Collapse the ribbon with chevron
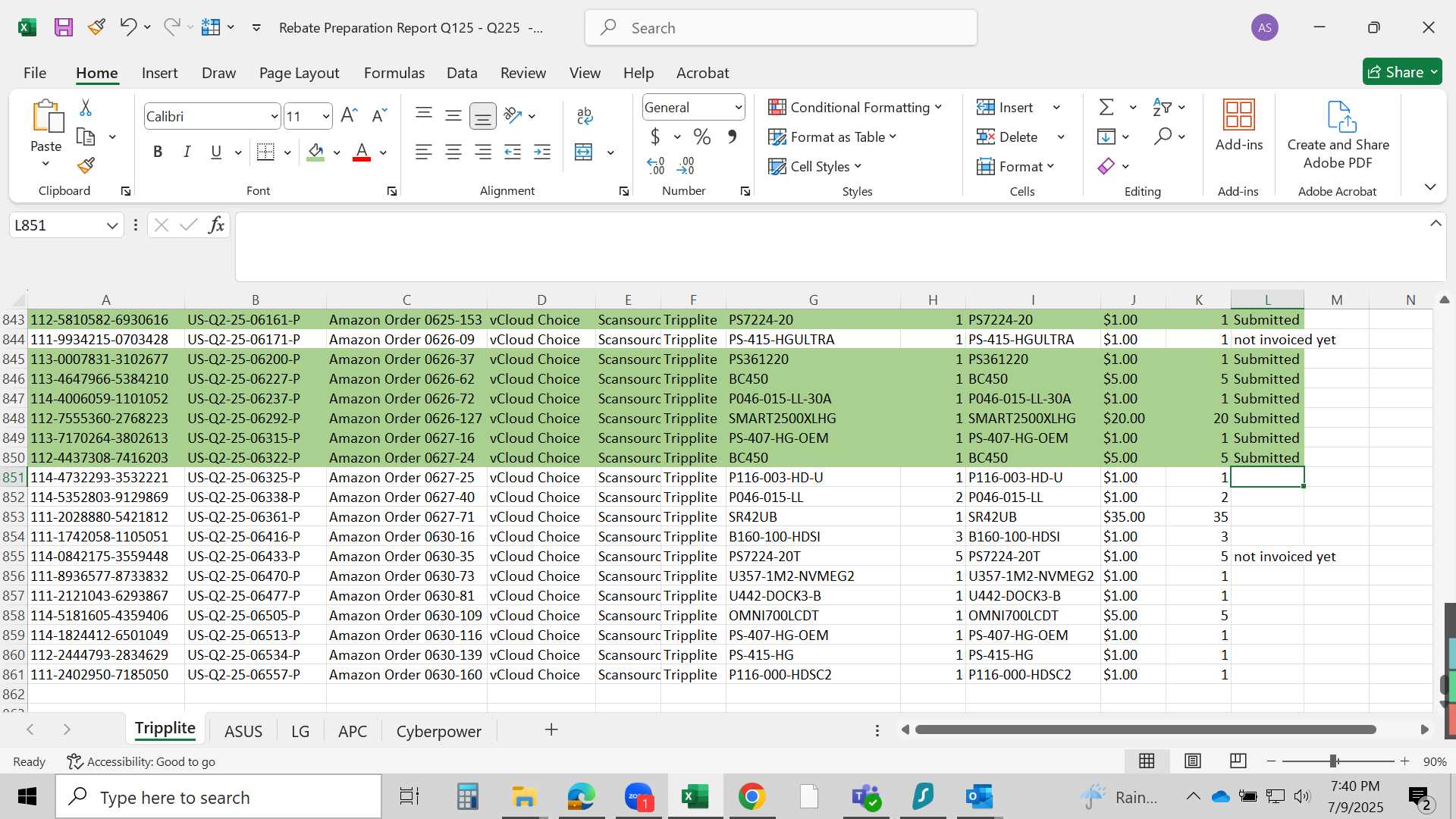Viewport: 1456px width, 819px height. click(x=1430, y=187)
